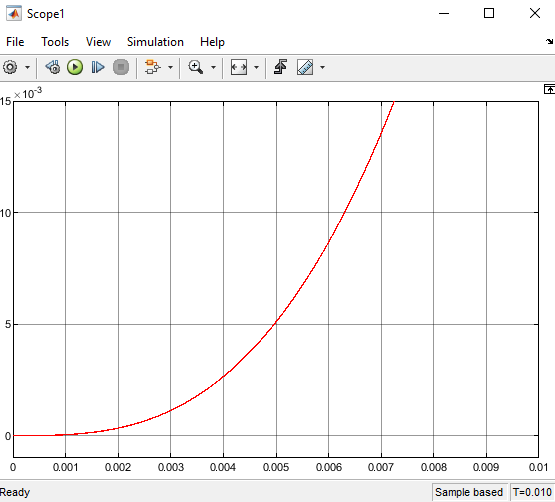Open Cursor Measurements ruler icon

point(305,67)
